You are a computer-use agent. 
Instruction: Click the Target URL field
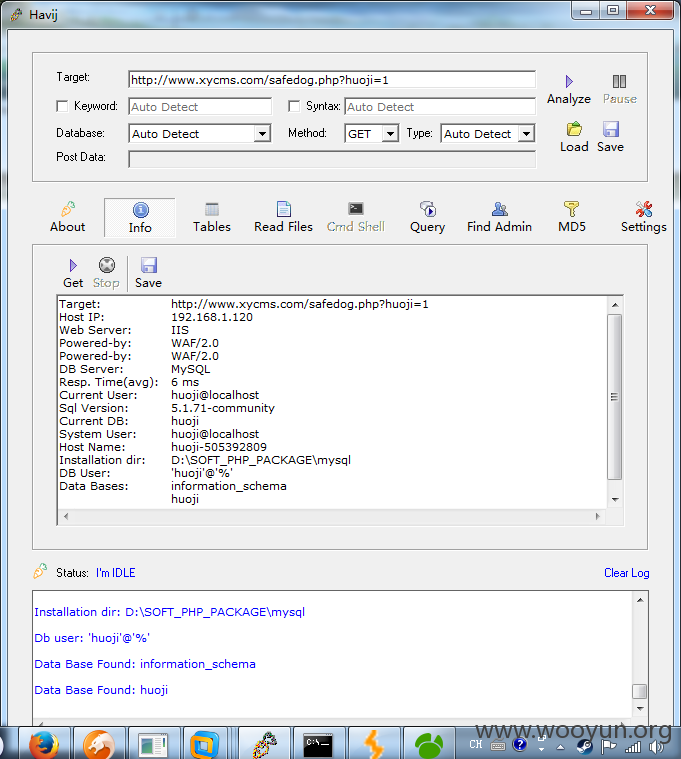pyautogui.click(x=332, y=80)
